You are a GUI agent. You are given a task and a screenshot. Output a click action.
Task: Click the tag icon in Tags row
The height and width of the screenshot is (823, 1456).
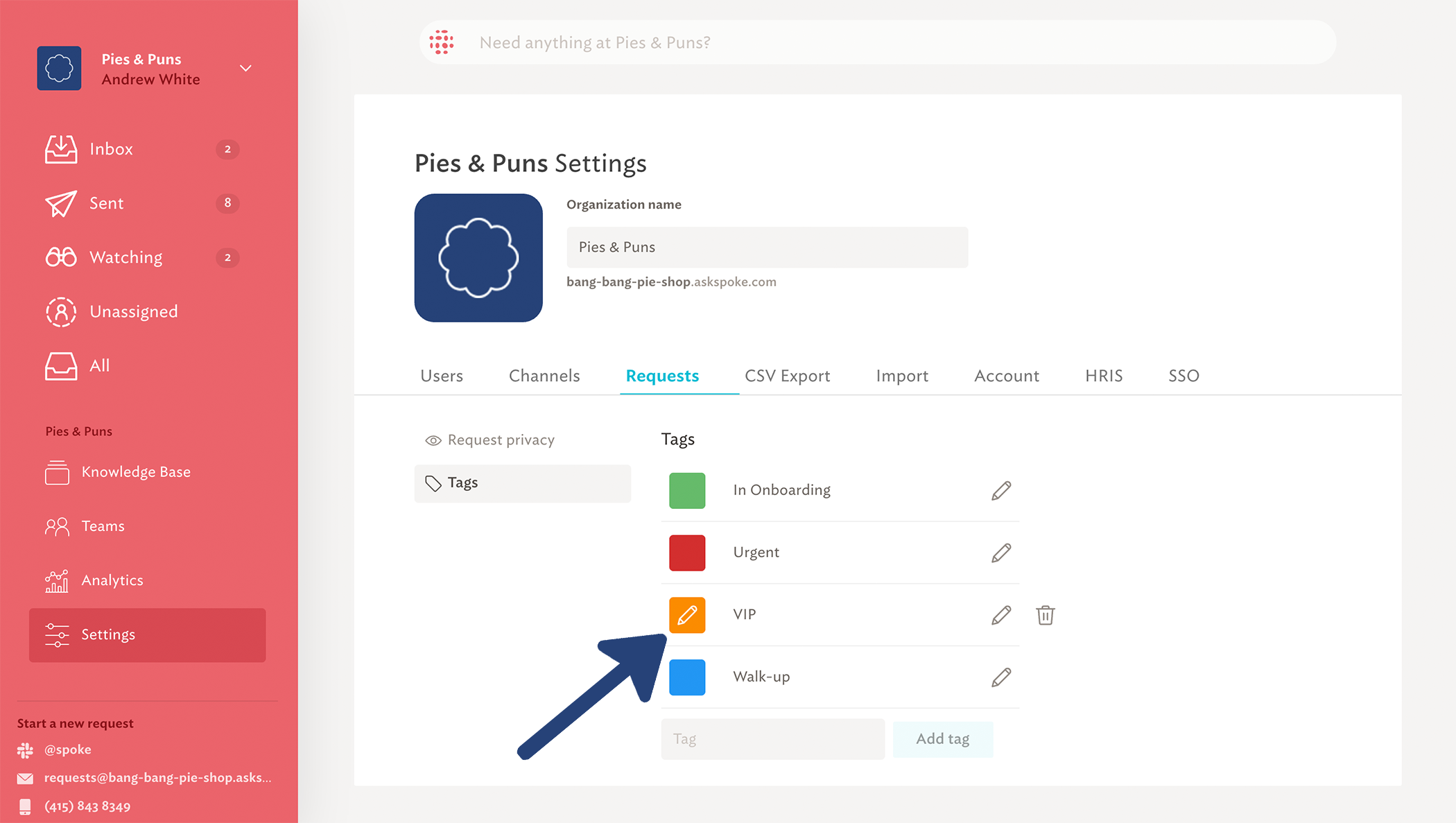(x=433, y=483)
